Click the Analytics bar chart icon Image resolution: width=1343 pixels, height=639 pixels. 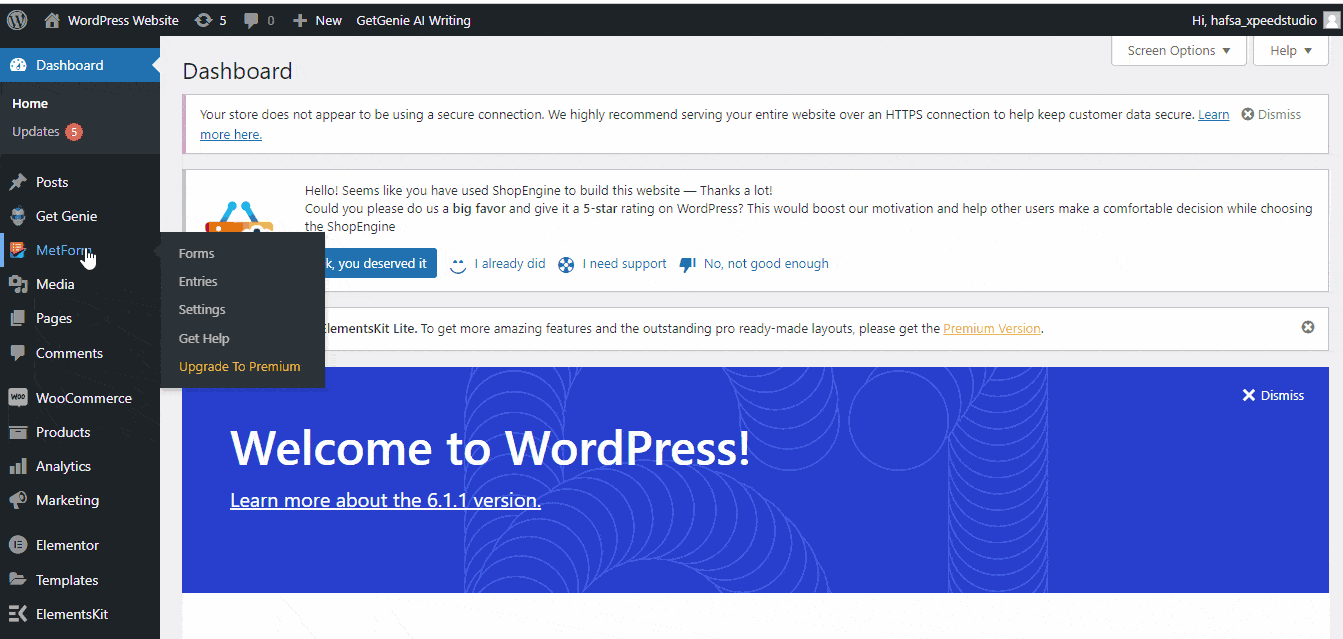click(x=18, y=466)
